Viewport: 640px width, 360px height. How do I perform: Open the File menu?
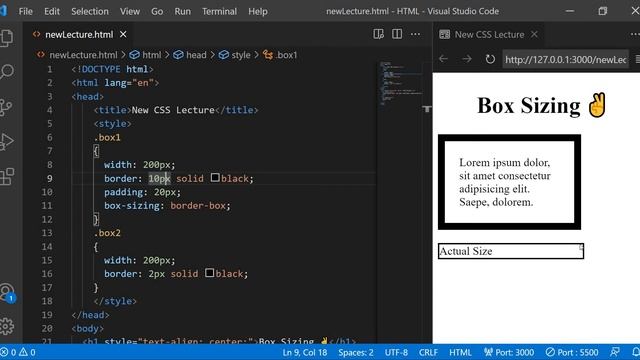click(25, 11)
